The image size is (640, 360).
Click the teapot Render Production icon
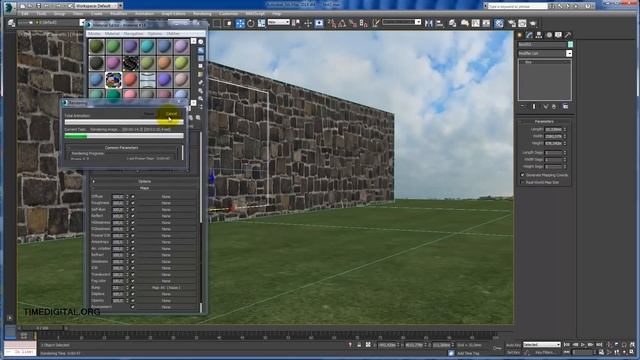(x=533, y=23)
